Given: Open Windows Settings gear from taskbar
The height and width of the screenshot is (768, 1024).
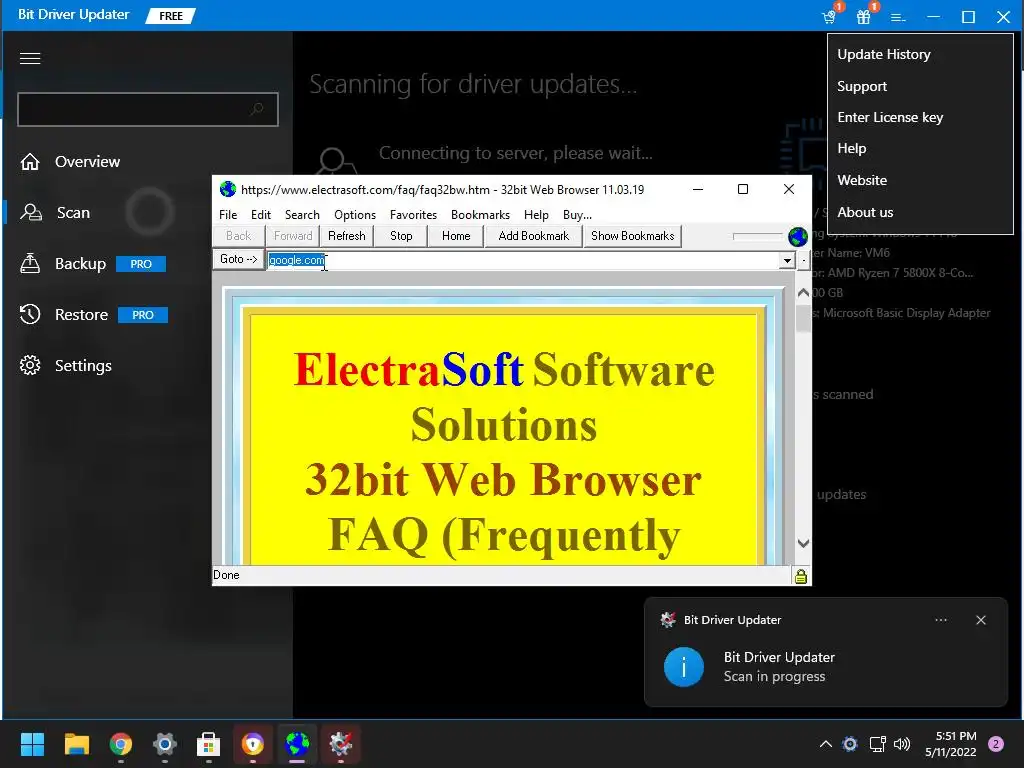Looking at the screenshot, I should click(x=165, y=744).
